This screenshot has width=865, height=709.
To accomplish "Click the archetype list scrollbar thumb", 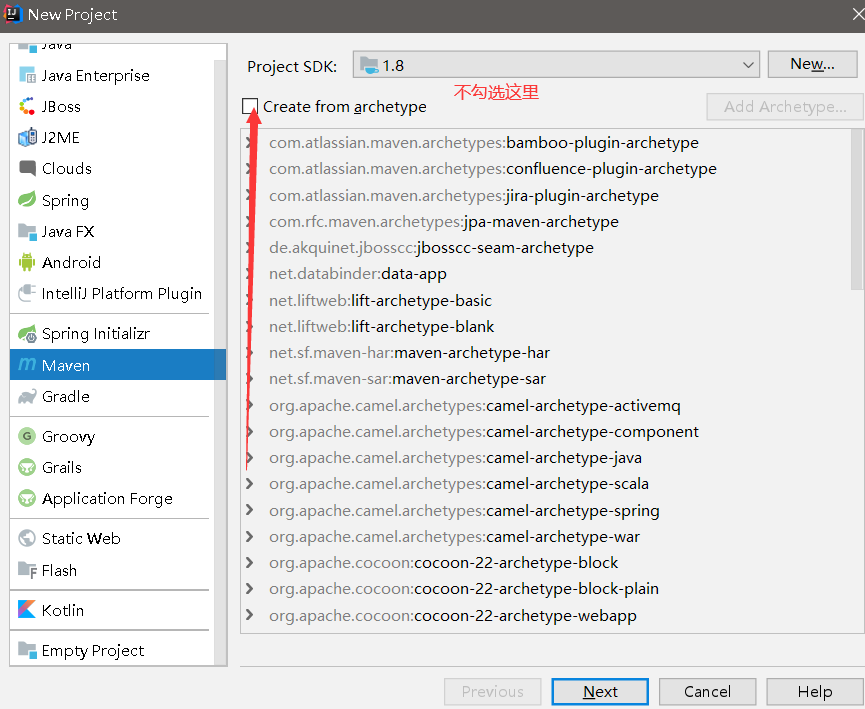I will (857, 210).
